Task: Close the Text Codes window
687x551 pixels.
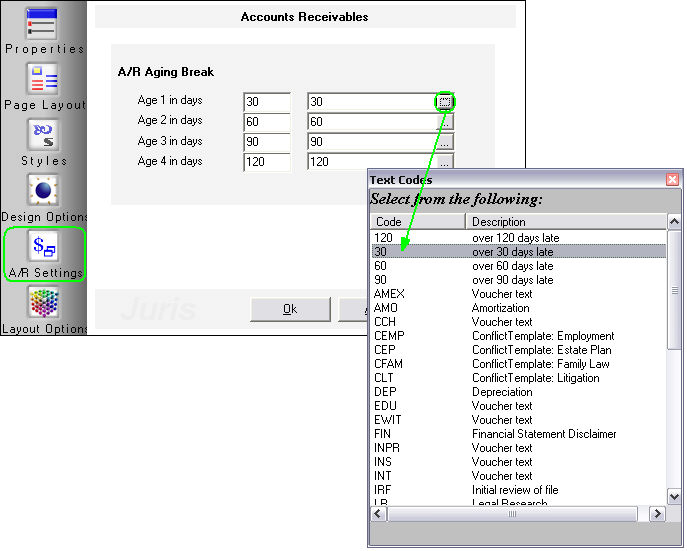Action: tap(673, 180)
